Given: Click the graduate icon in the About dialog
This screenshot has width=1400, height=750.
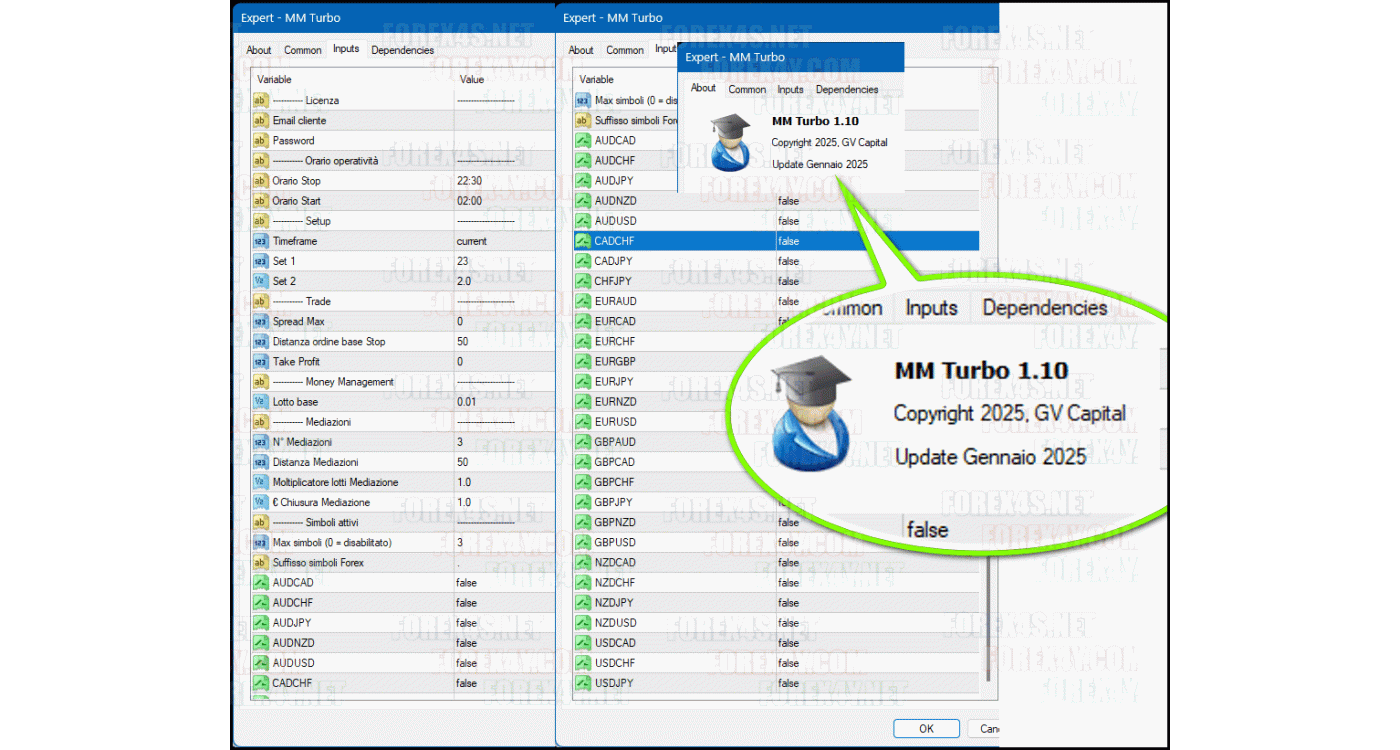Looking at the screenshot, I should coord(730,141).
